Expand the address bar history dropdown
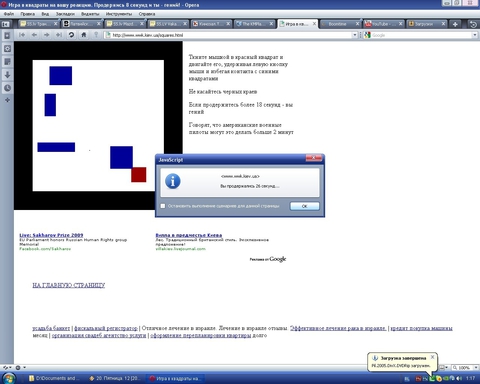Viewport: 480px width, 384px height. click(355, 35)
